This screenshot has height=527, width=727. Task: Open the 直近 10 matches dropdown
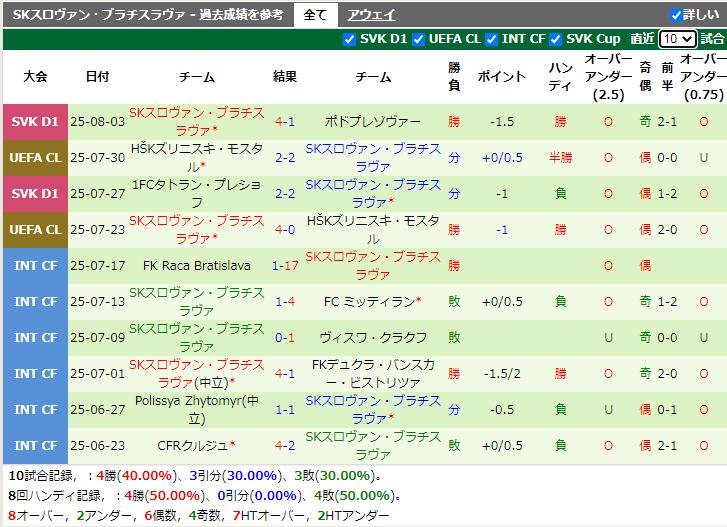coord(677,39)
